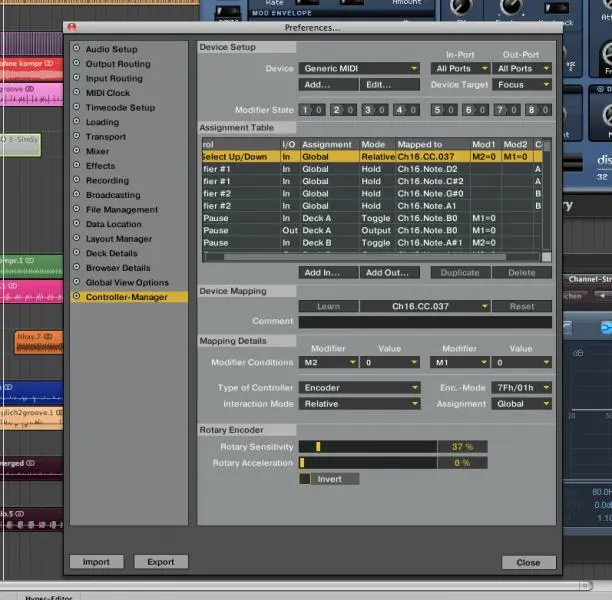612x600 pixels.
Task: Go to the Timecode Setup section
Action: (120, 108)
